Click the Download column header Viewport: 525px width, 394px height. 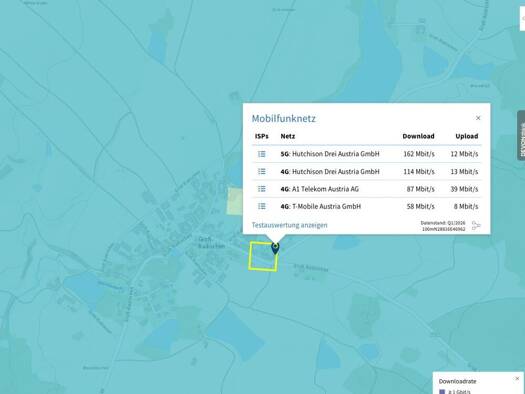pyautogui.click(x=418, y=136)
